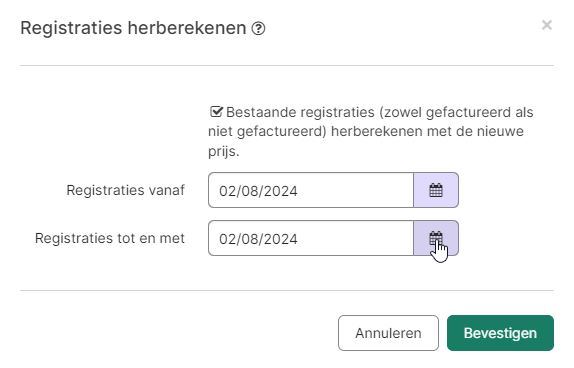Close the dialog with the X icon

tap(547, 25)
